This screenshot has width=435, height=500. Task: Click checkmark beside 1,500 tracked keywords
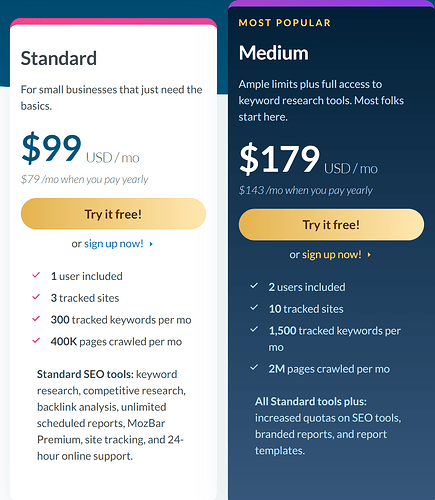pyautogui.click(x=254, y=330)
